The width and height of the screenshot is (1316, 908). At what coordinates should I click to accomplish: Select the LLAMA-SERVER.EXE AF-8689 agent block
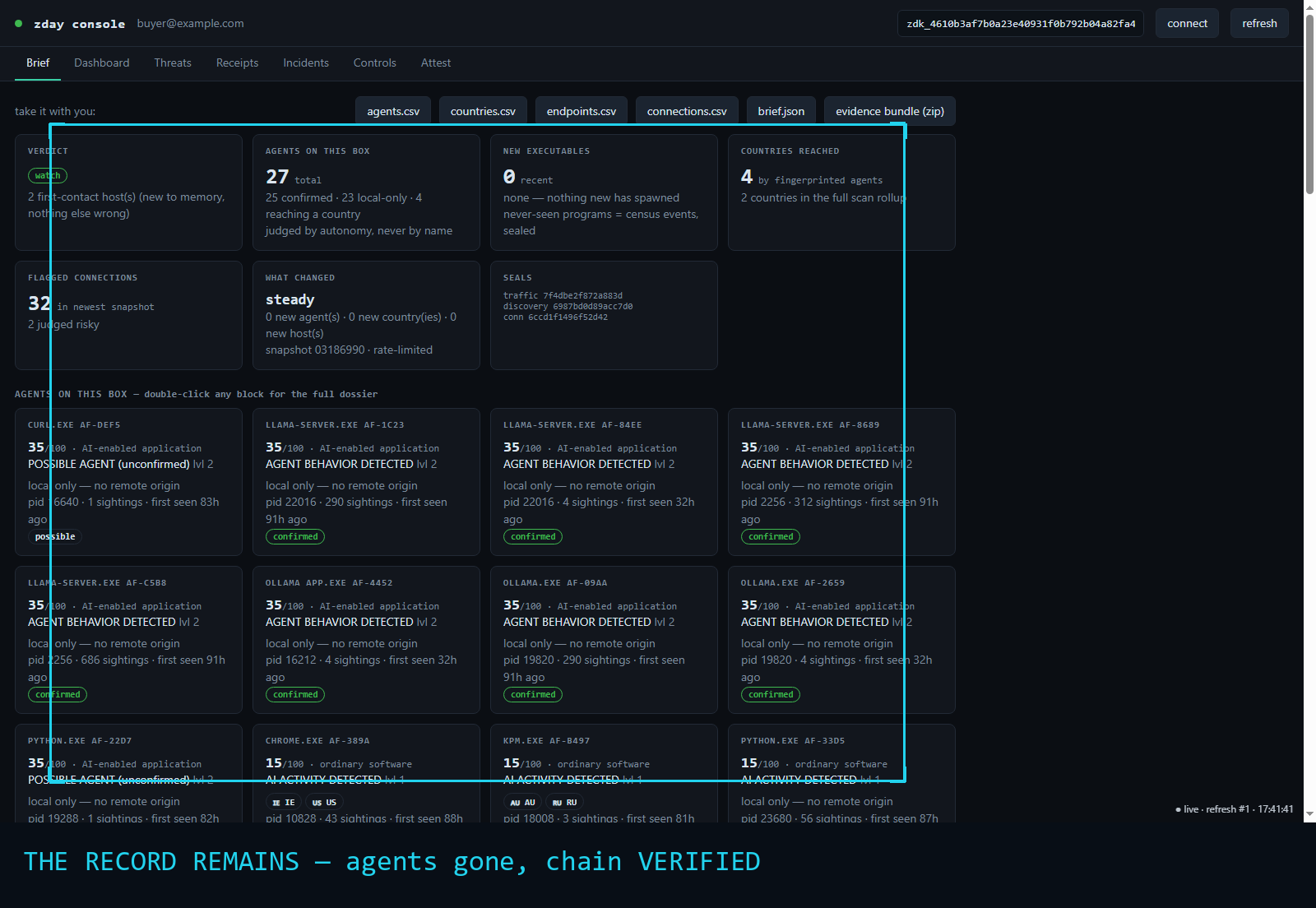[x=841, y=482]
